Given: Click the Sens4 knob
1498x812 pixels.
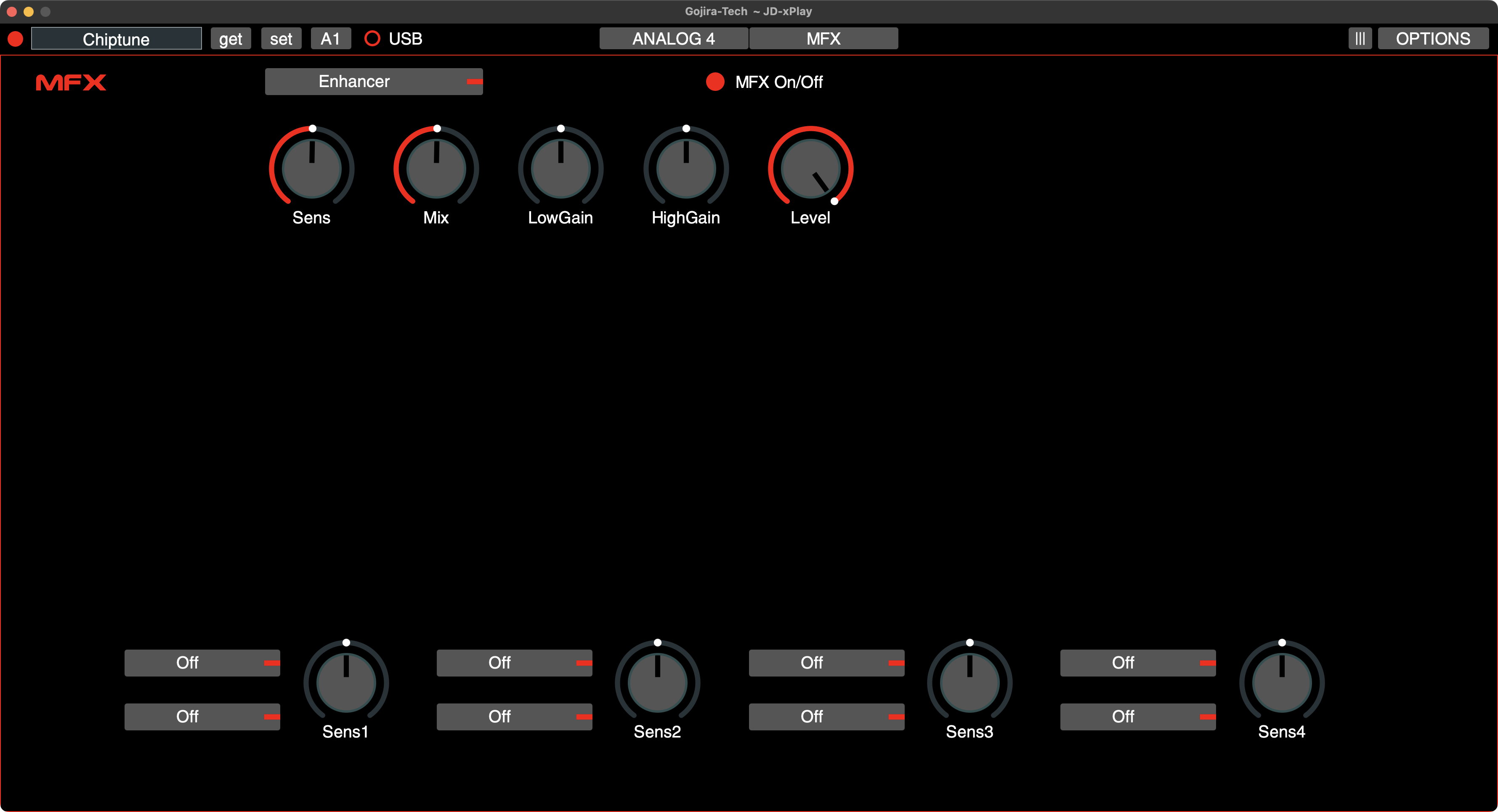Looking at the screenshot, I should (x=1282, y=682).
